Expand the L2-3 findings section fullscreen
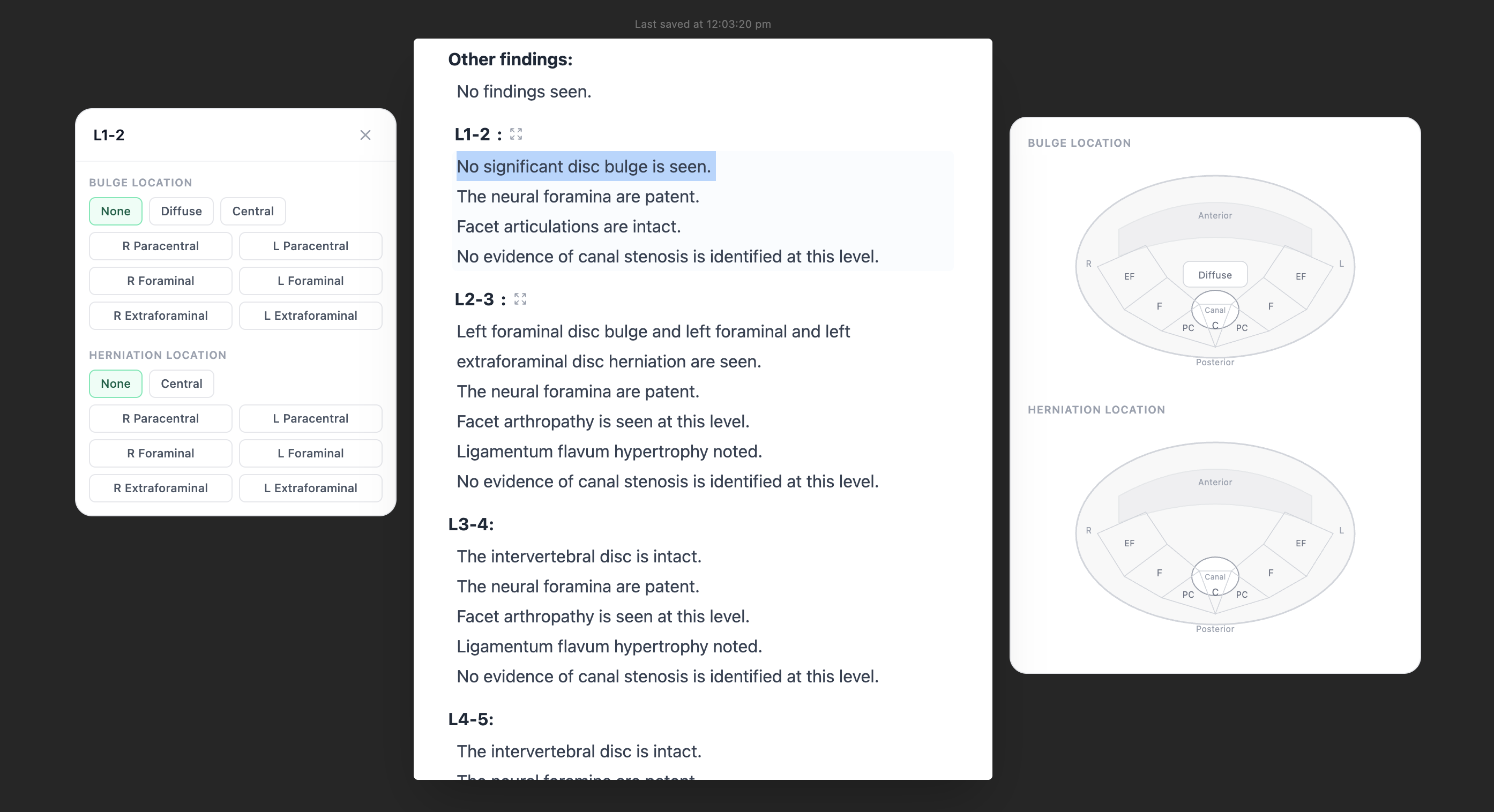 (520, 298)
